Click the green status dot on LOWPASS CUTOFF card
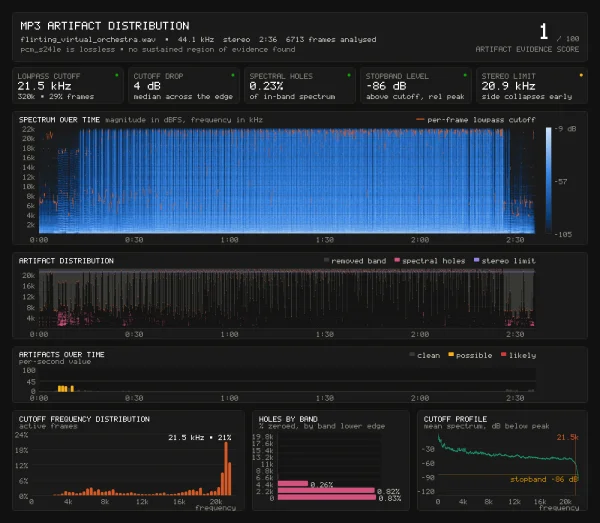Screen dimensions: 600x523 [x=117, y=75]
